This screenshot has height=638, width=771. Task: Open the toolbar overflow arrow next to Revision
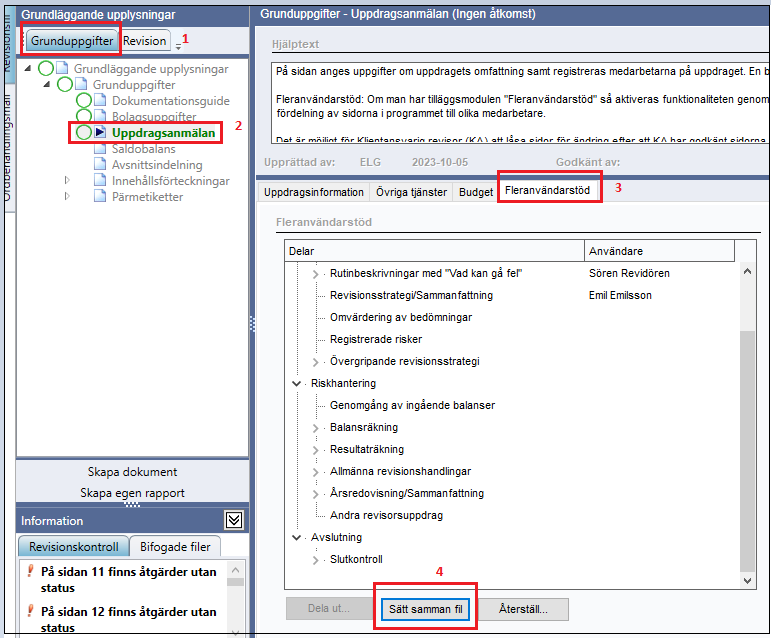click(178, 47)
